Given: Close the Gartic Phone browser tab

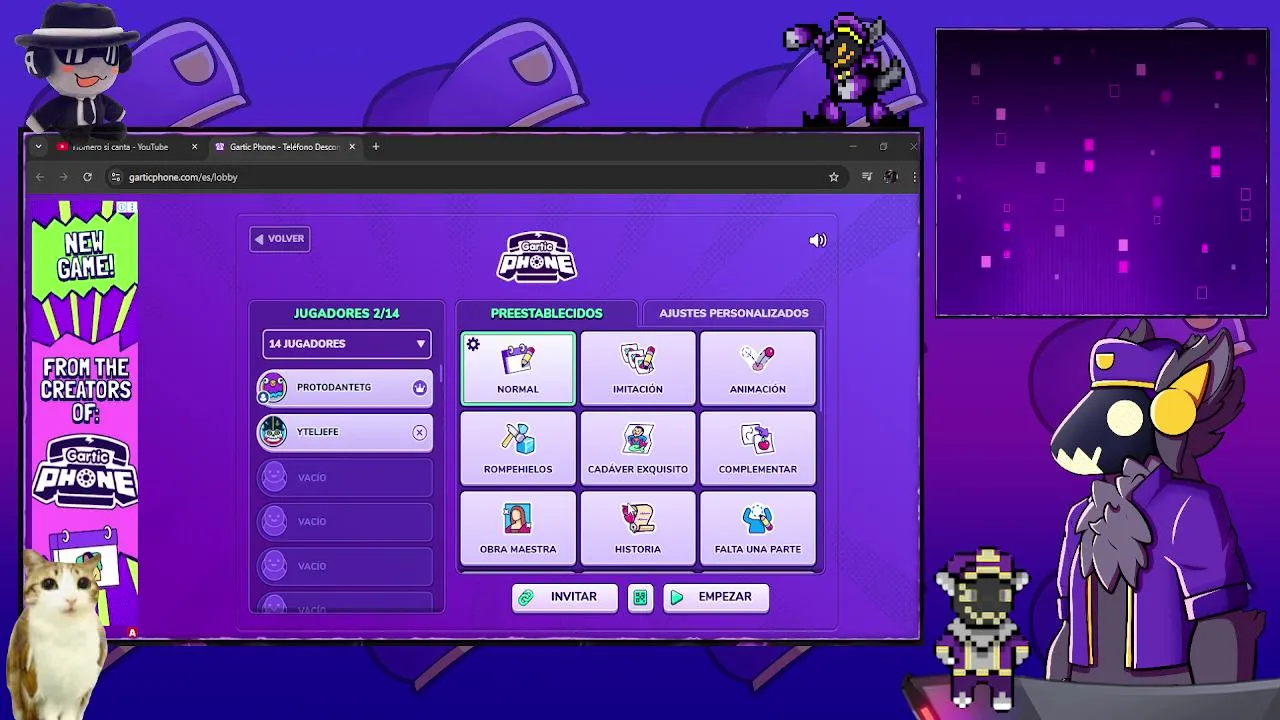Looking at the screenshot, I should pos(352,147).
